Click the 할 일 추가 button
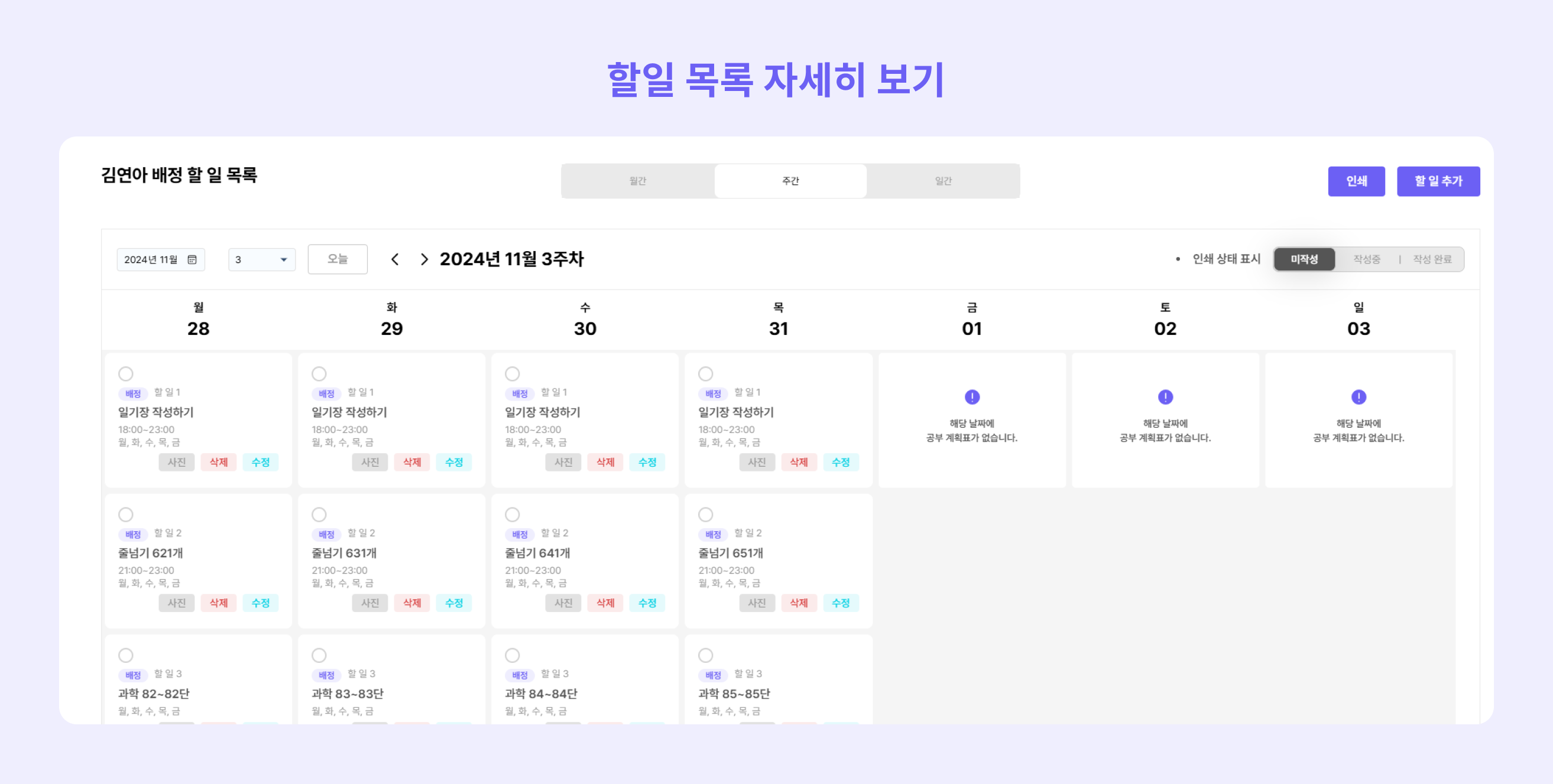The height and width of the screenshot is (784, 1553). [x=1438, y=181]
